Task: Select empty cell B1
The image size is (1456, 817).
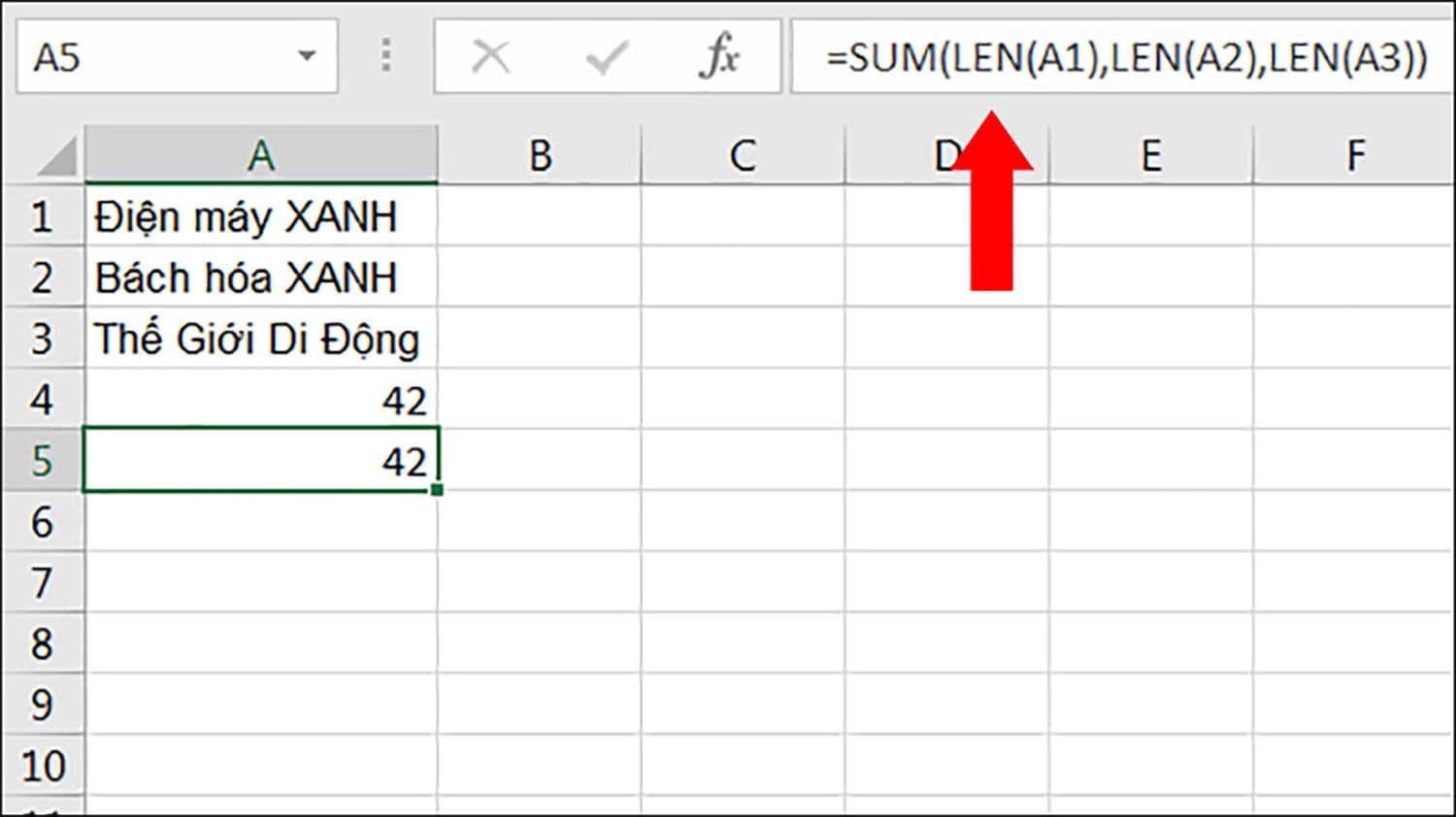Action: pos(540,215)
